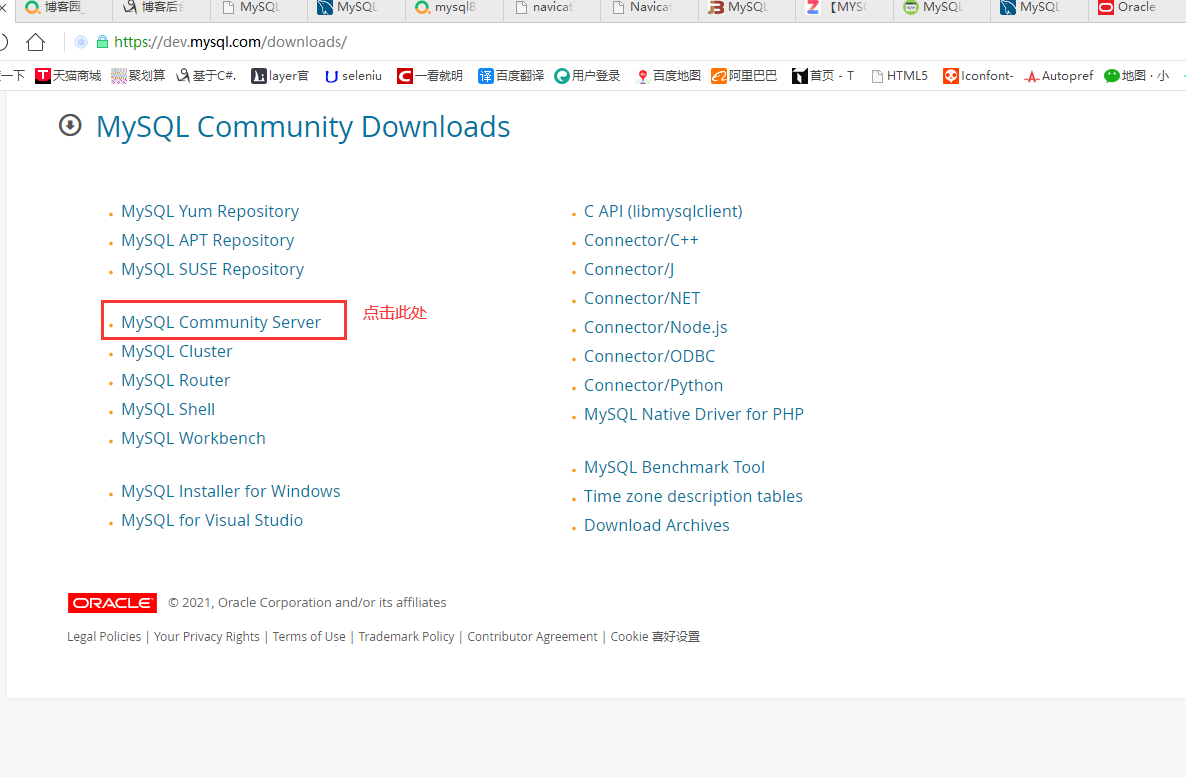The width and height of the screenshot is (1186, 777).
Task: Open MySQL Cluster link
Action: coord(176,351)
